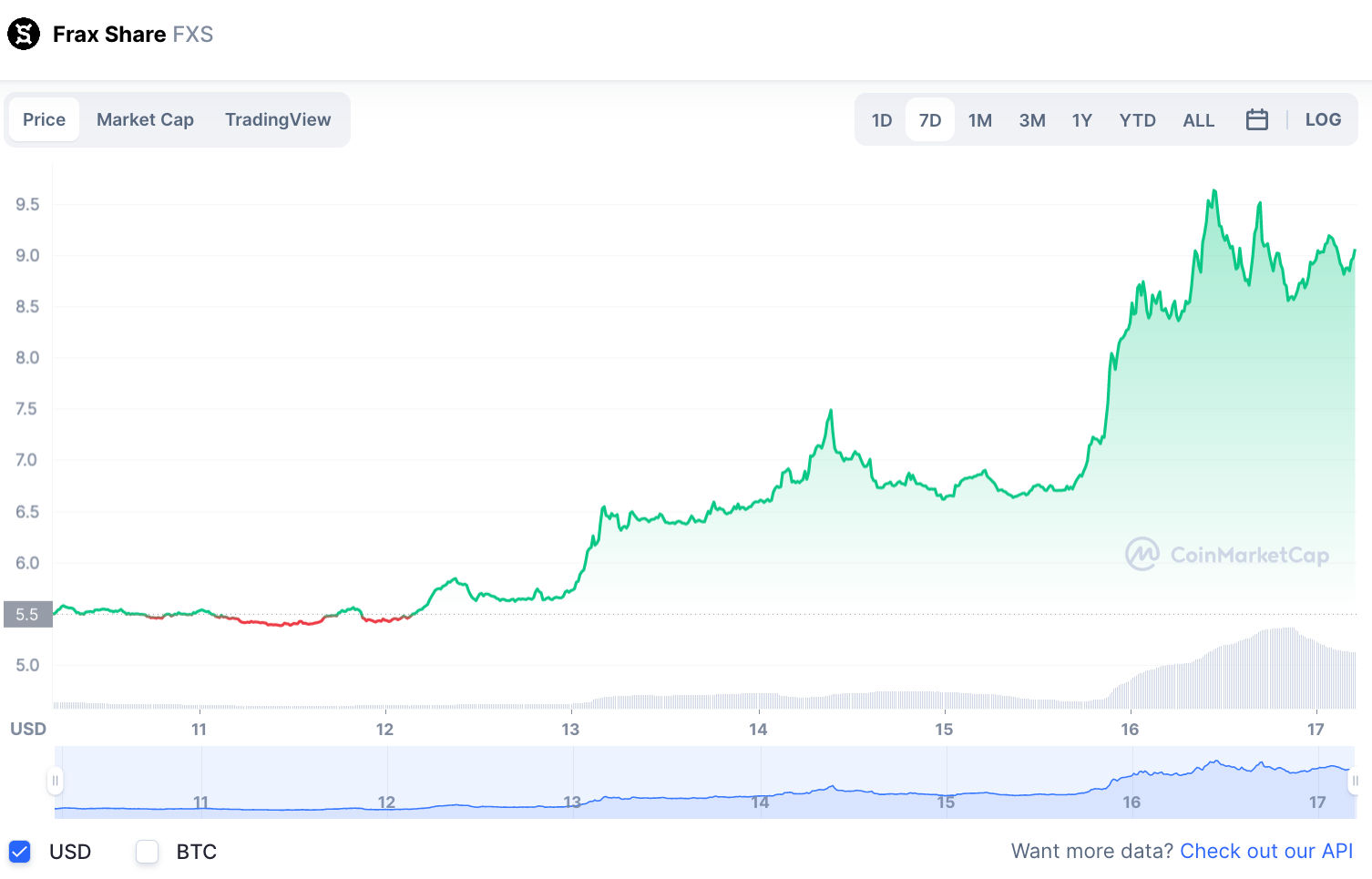Click the 5.0 y-axis label

click(x=27, y=665)
